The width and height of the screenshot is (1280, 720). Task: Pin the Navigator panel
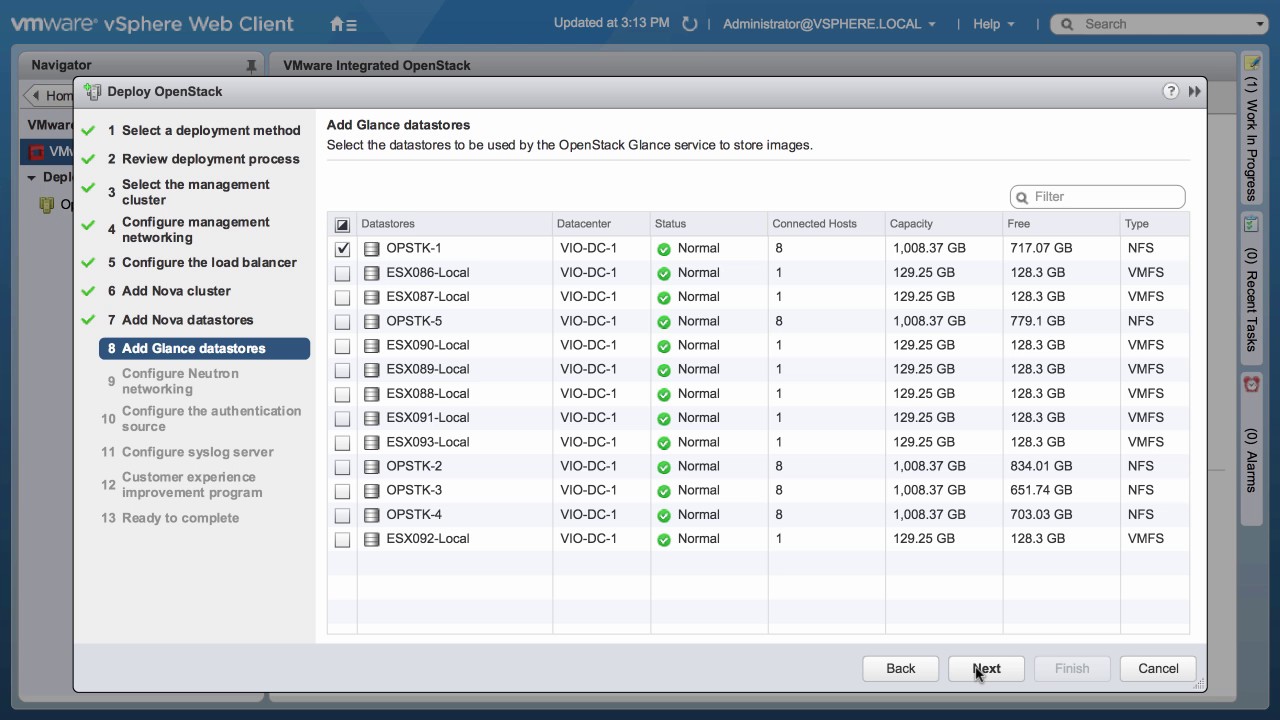pos(251,66)
